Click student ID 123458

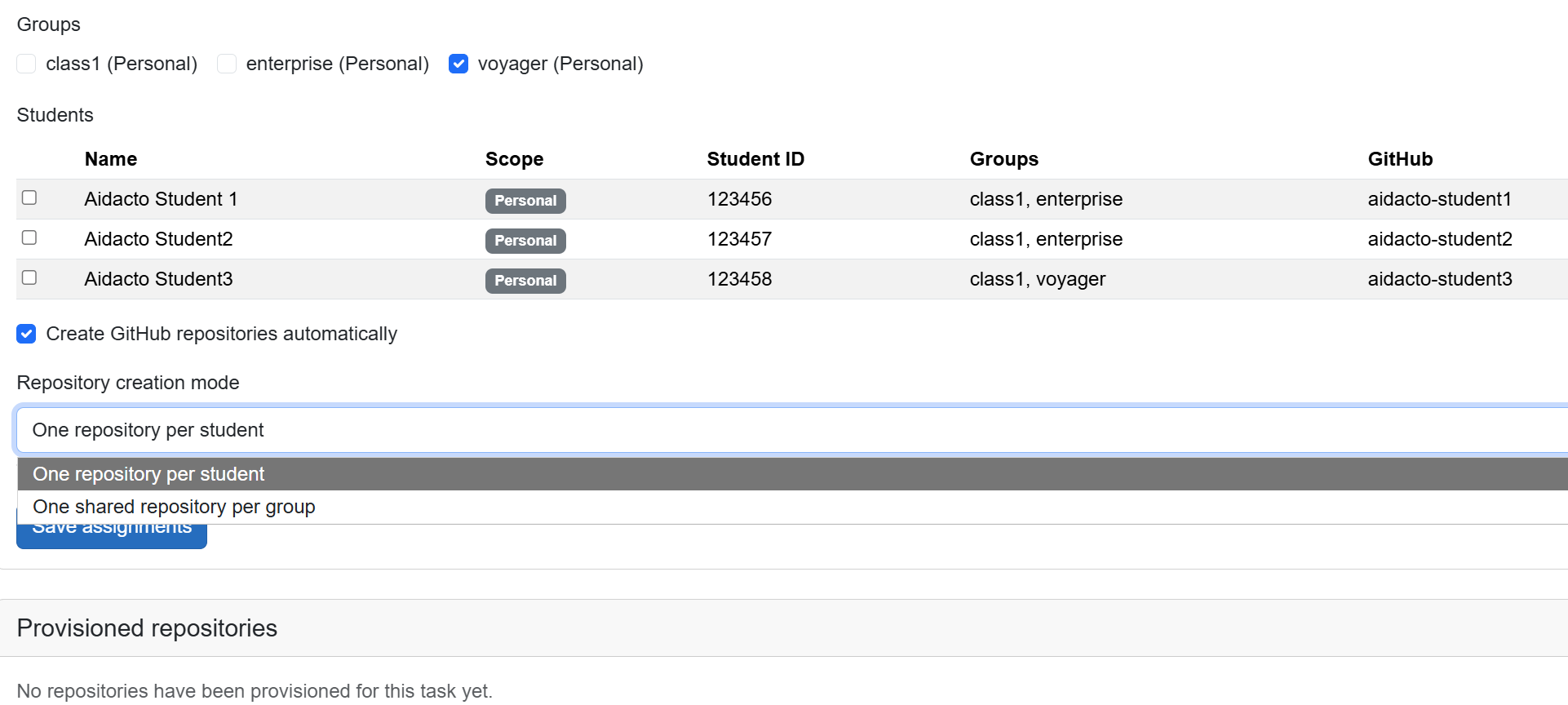739,279
